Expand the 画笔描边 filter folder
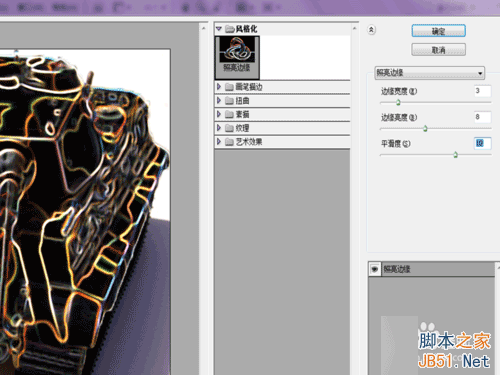 click(x=219, y=87)
